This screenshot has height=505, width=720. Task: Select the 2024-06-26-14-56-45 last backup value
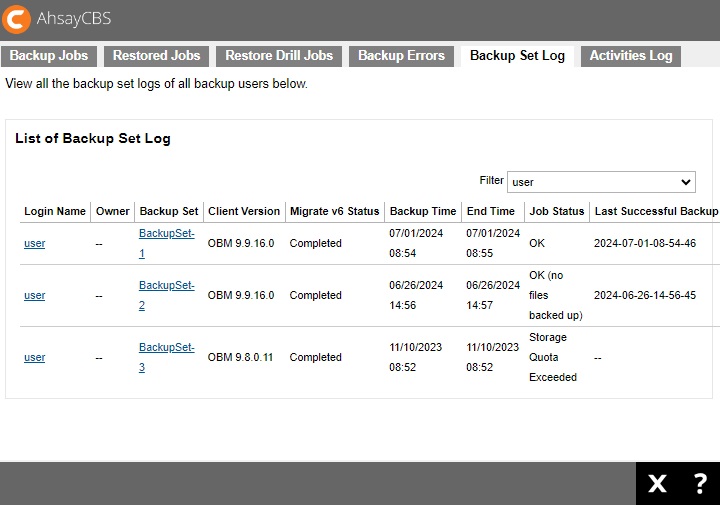point(645,295)
